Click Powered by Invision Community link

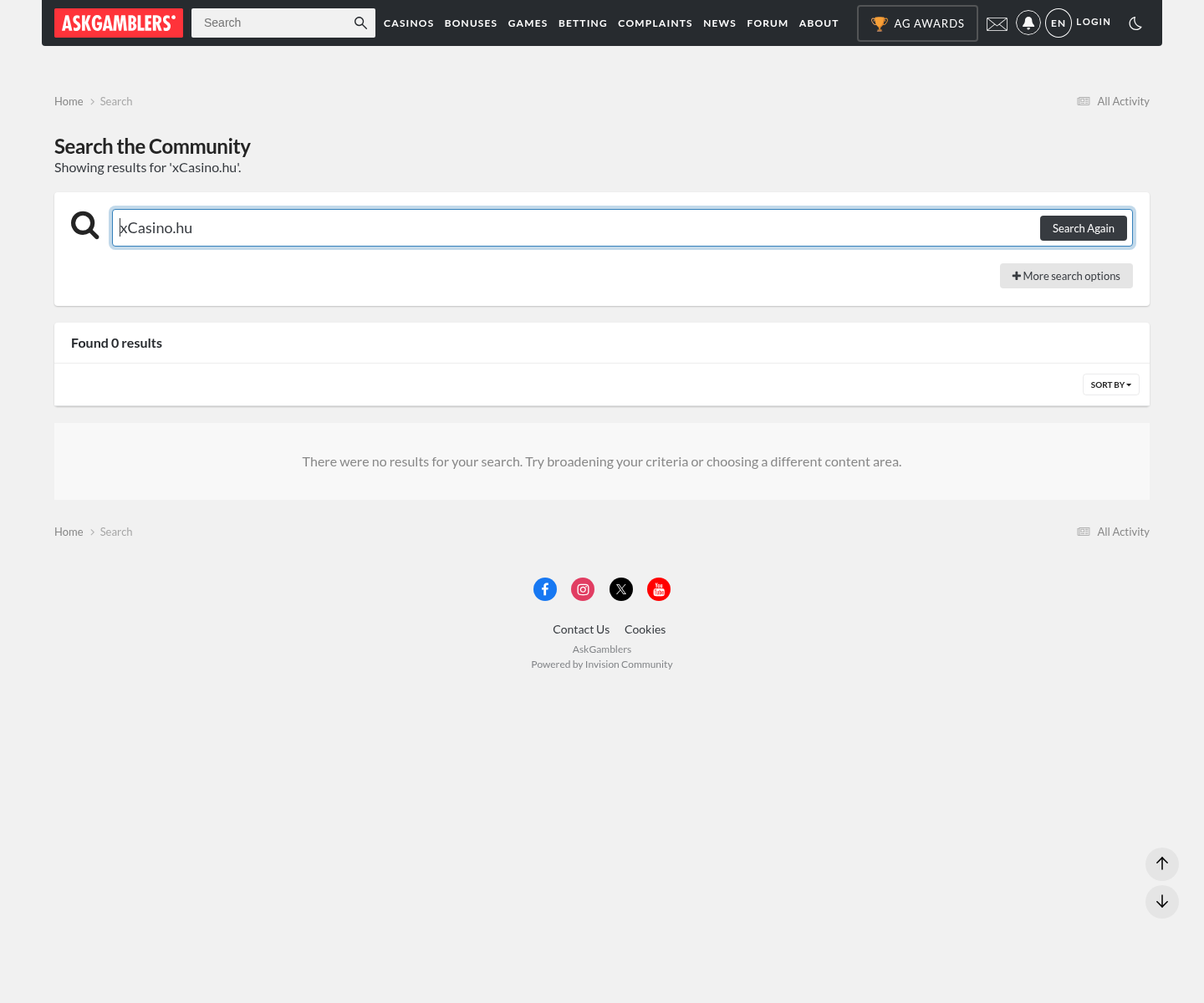coord(602,664)
